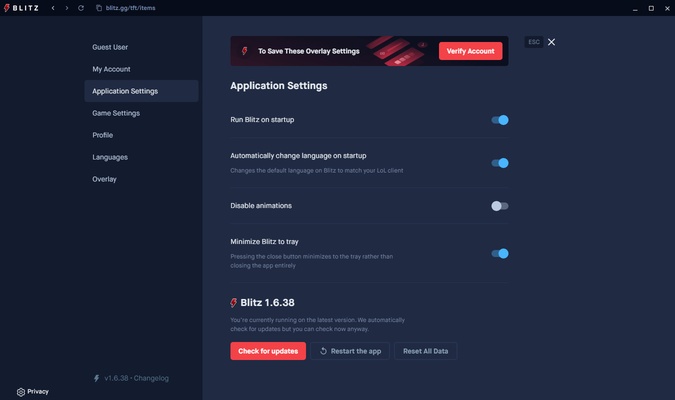The height and width of the screenshot is (400, 675).
Task: Click Restart the app button
Action: click(350, 351)
